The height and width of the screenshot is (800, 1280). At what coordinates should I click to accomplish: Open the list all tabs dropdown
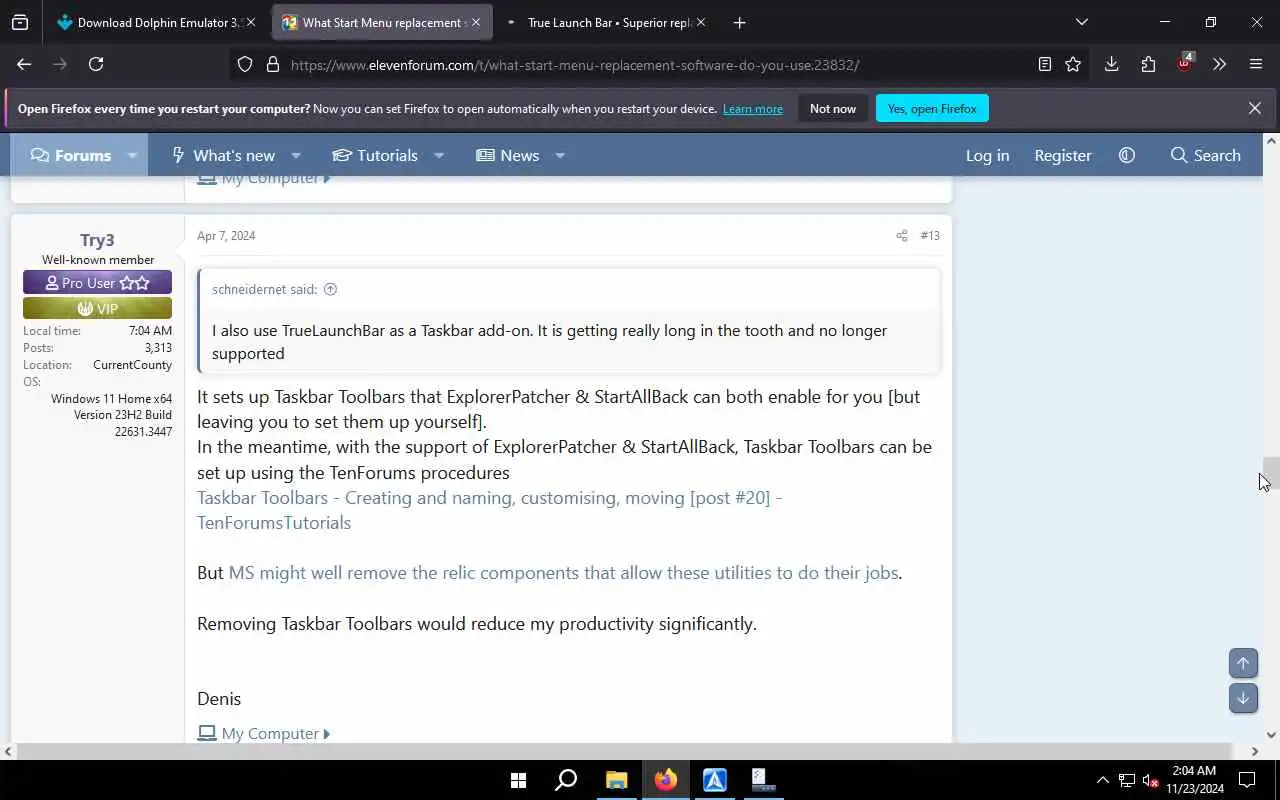[1081, 22]
